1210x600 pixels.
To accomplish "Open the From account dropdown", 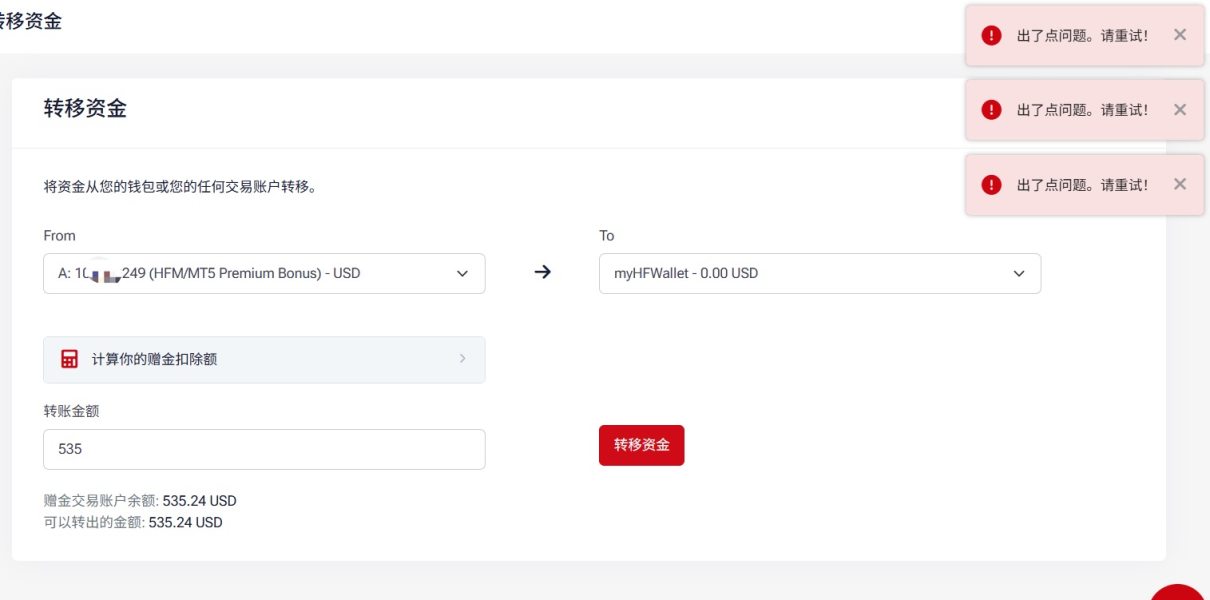I will (x=264, y=273).
